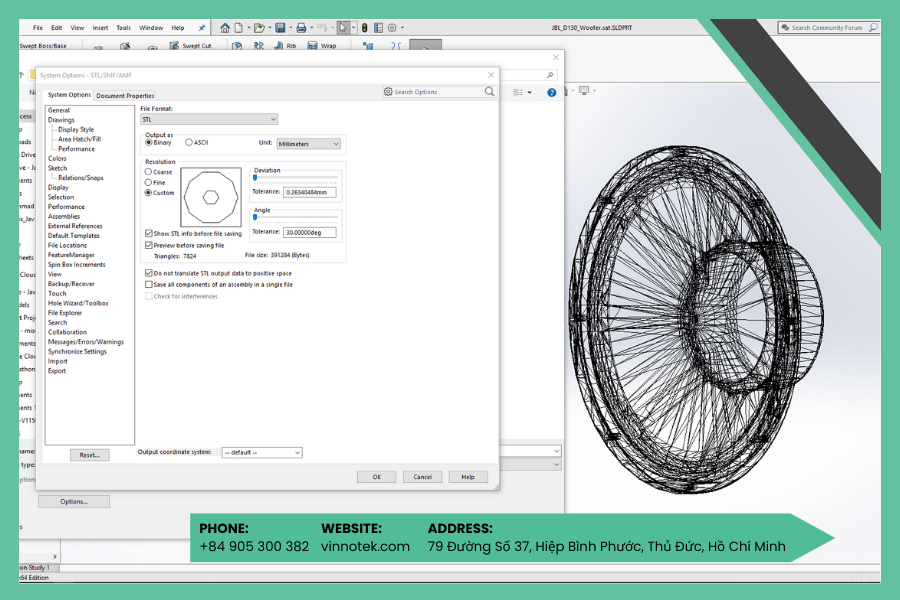
Task: Click the list view layout icon
Action: [x=518, y=92]
